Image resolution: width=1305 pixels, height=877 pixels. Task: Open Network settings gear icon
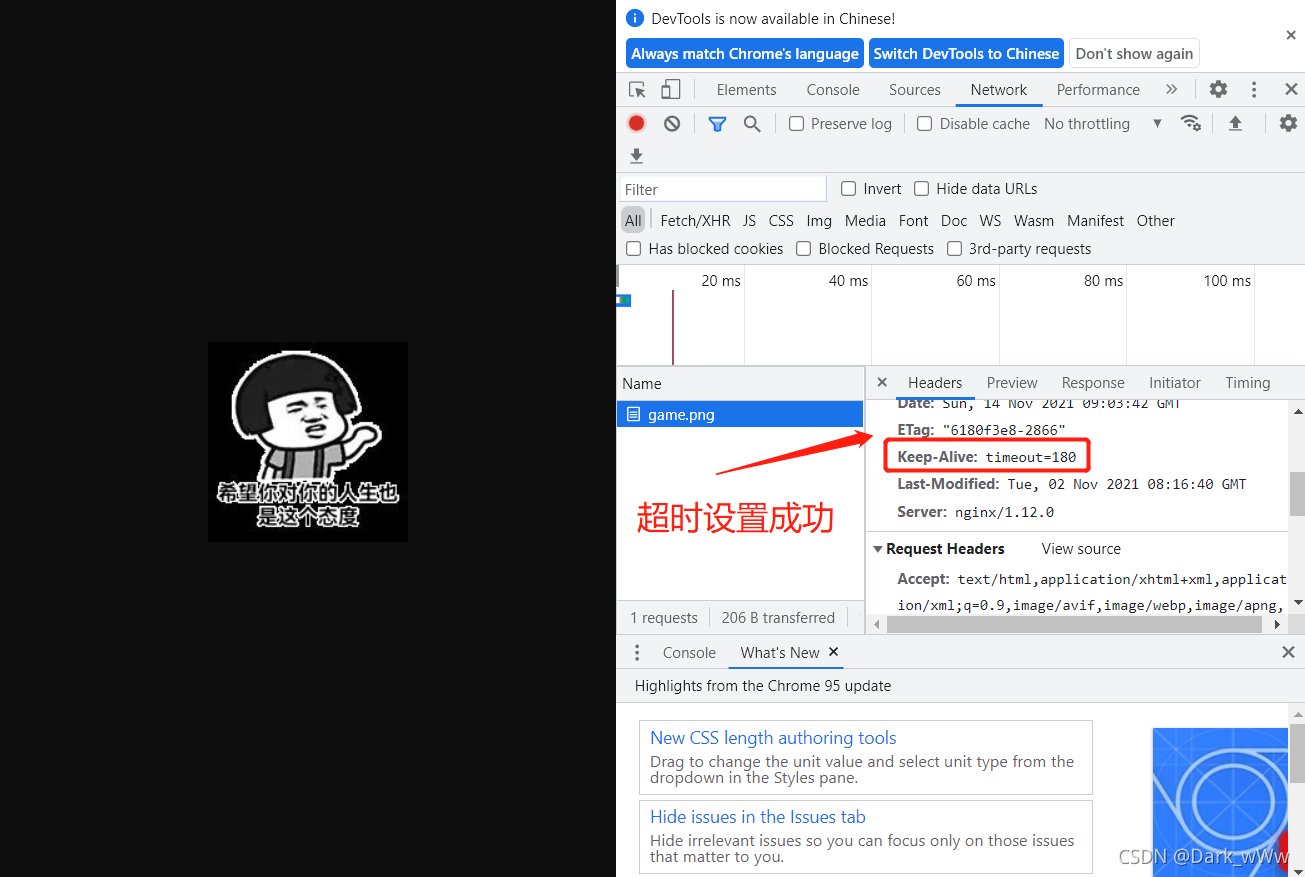click(x=1288, y=123)
